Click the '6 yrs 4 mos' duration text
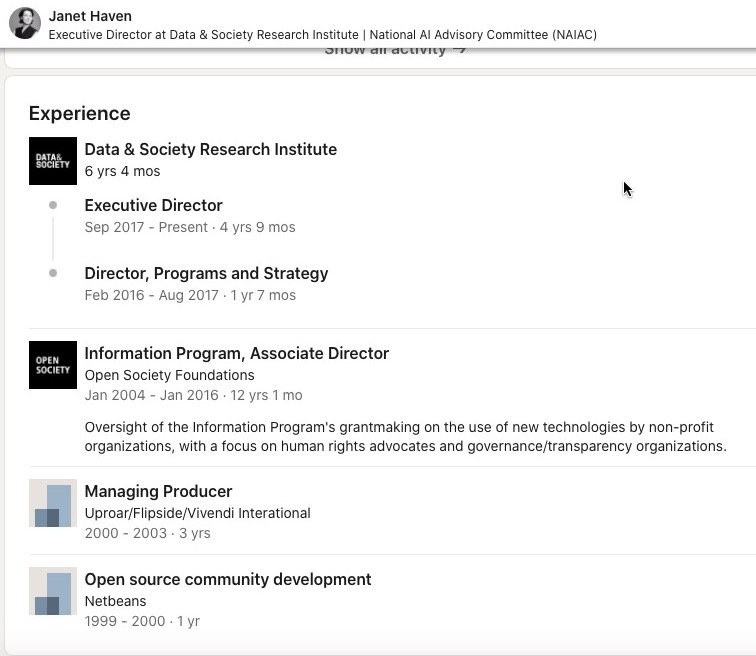 [122, 171]
